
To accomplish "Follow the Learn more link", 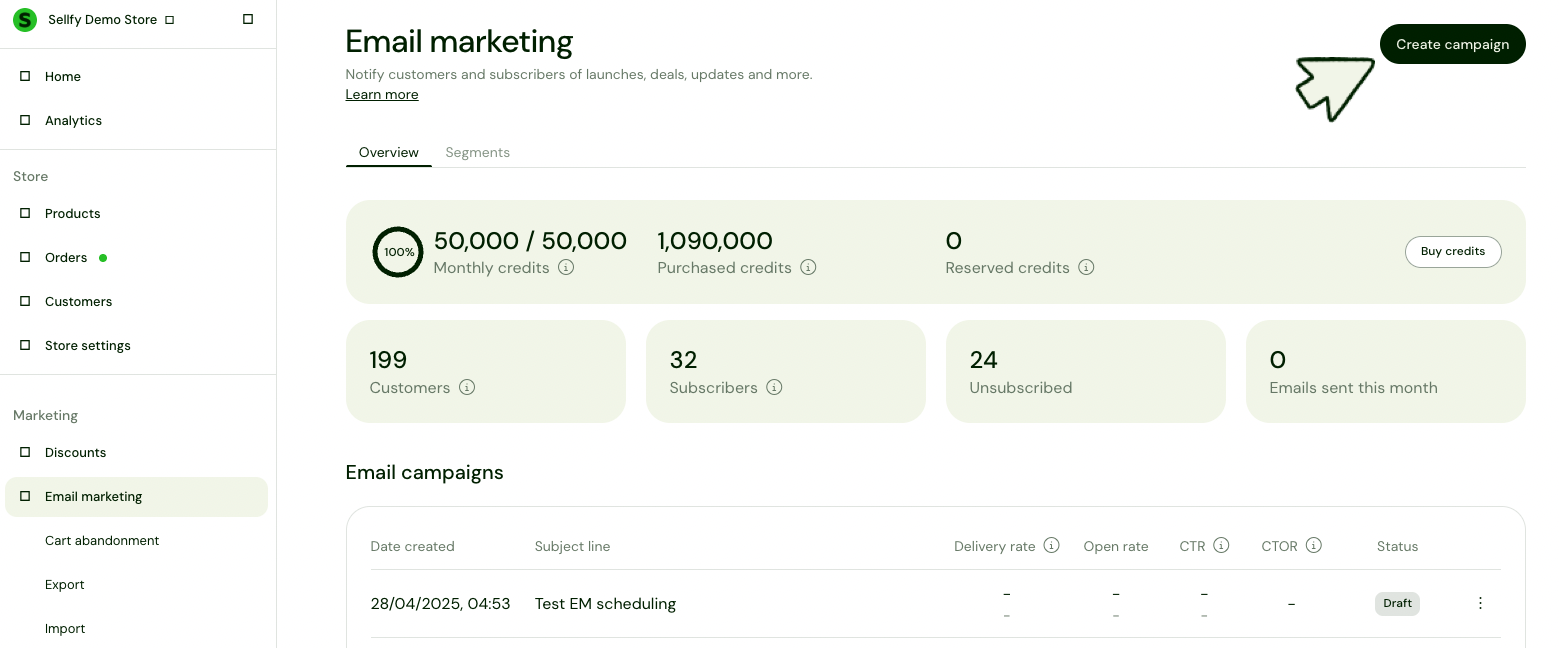I will pyautogui.click(x=382, y=95).
